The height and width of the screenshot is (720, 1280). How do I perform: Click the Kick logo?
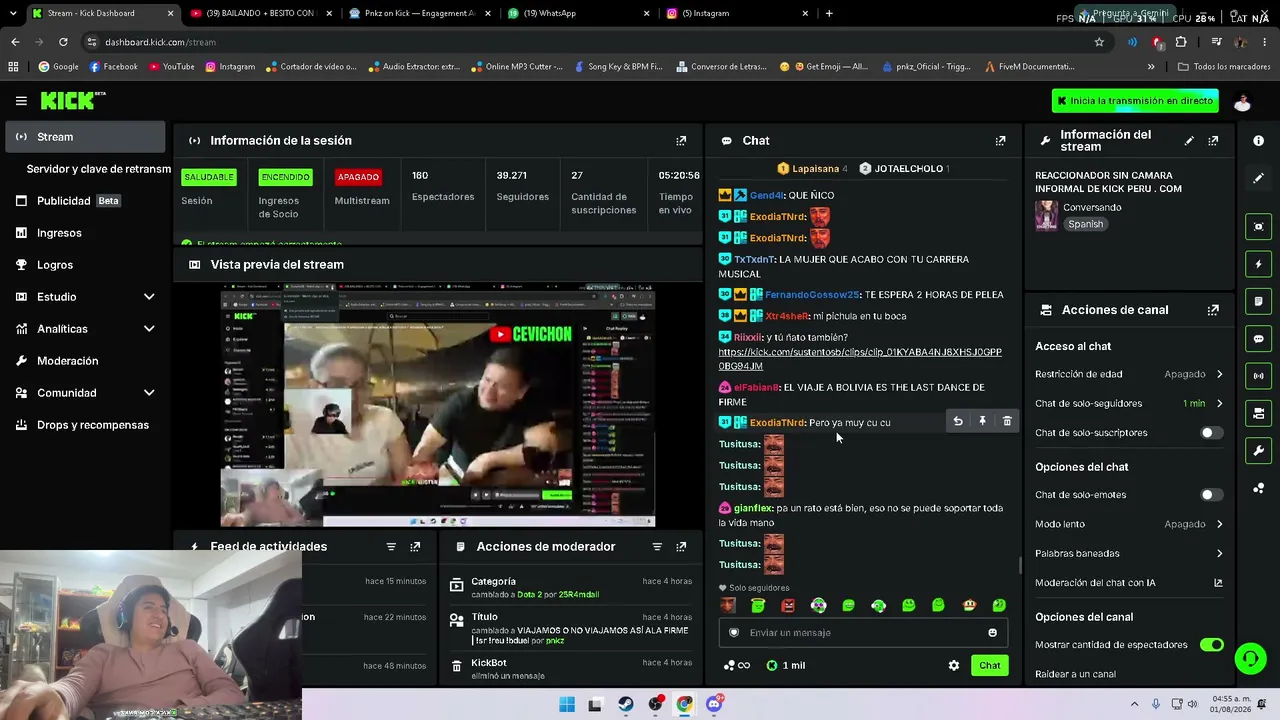73,100
